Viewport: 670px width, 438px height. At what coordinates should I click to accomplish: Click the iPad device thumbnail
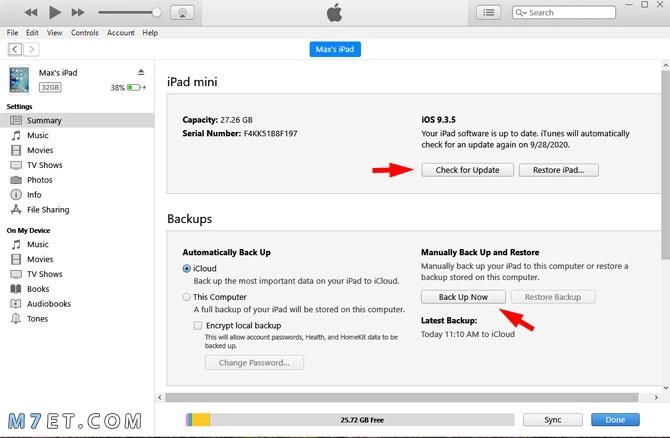[x=19, y=79]
